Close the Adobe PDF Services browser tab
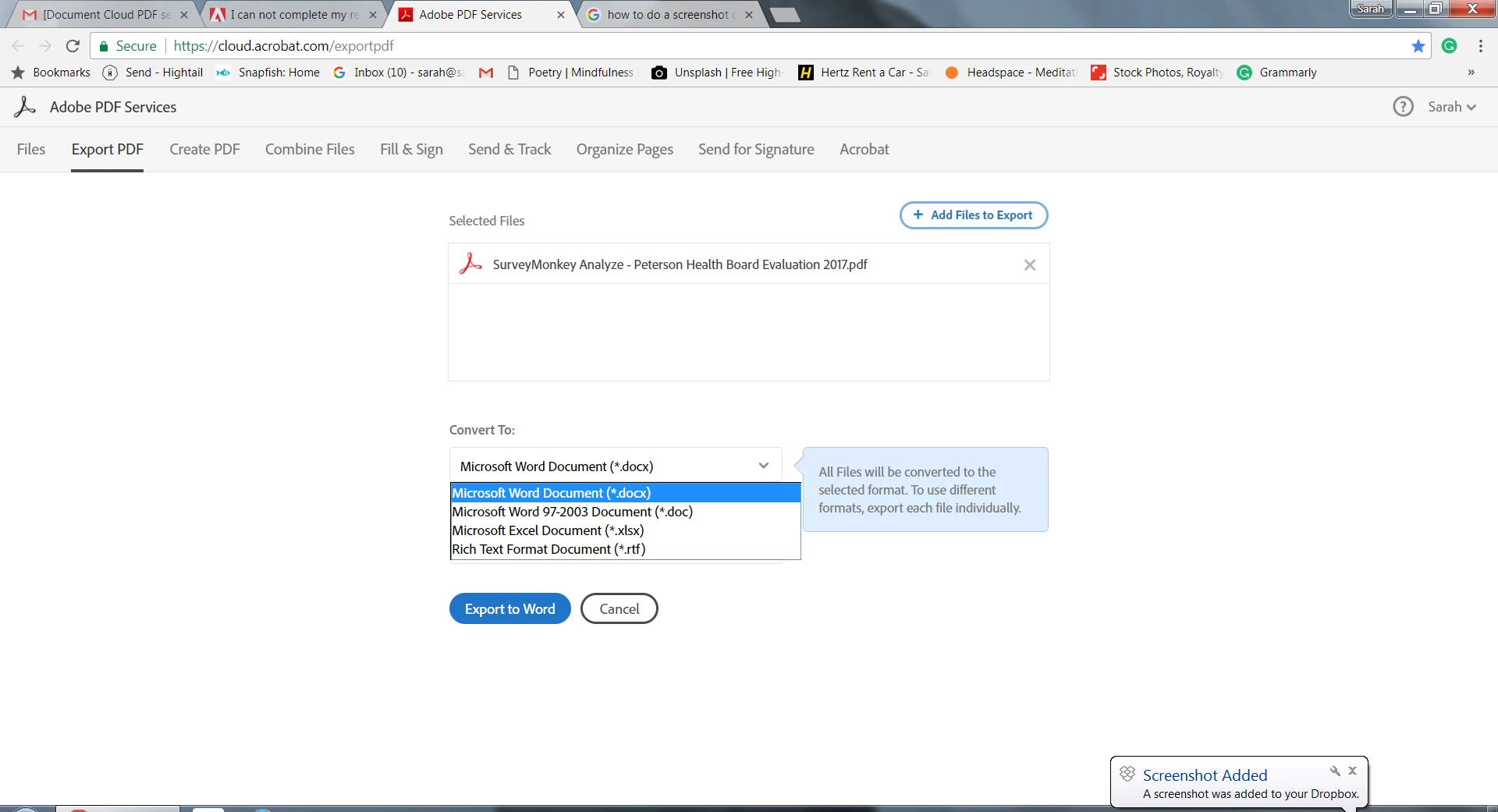The width and height of the screenshot is (1498, 812). [x=561, y=15]
